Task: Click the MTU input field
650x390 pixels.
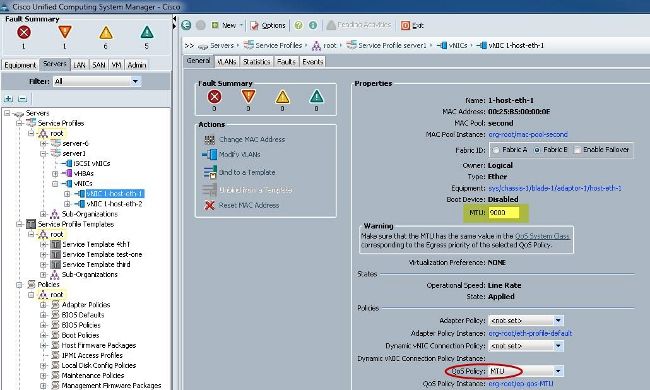Action: click(x=503, y=212)
